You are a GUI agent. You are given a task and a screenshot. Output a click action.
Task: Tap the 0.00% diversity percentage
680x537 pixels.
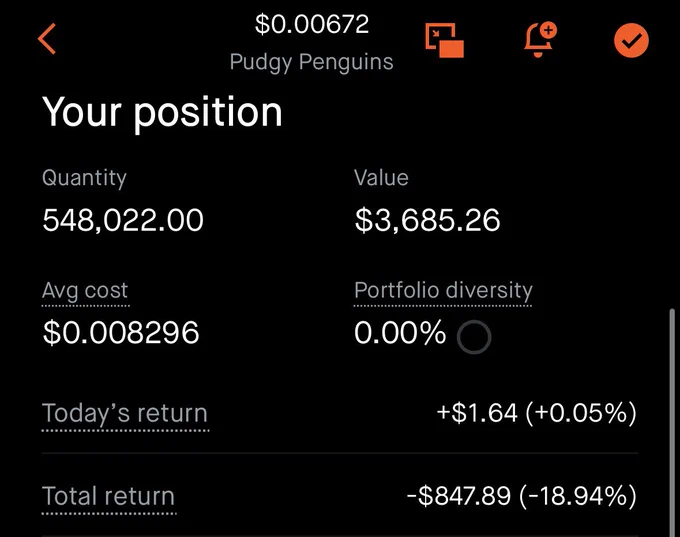point(400,333)
